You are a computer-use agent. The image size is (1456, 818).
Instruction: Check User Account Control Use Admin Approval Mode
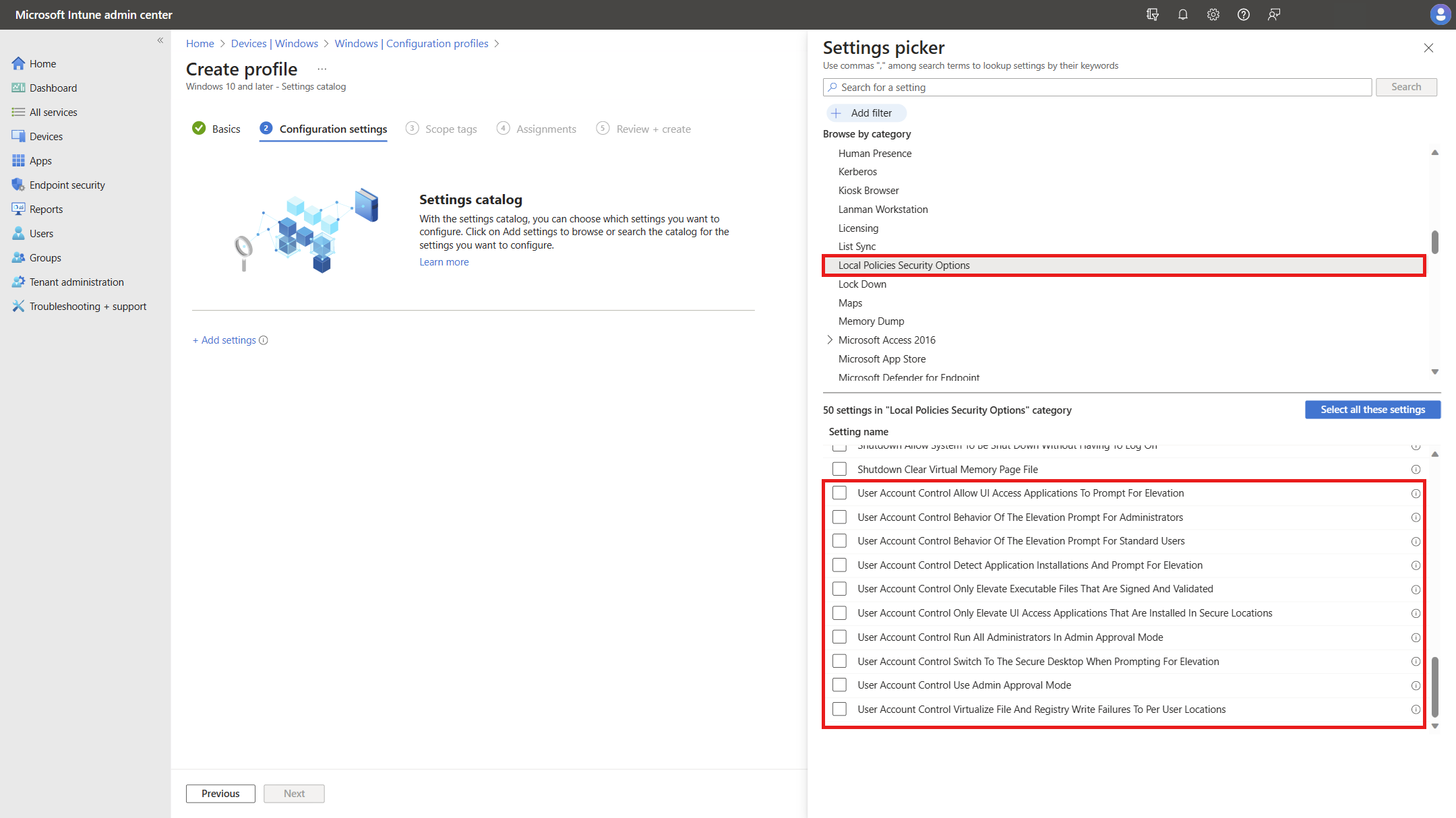point(839,685)
